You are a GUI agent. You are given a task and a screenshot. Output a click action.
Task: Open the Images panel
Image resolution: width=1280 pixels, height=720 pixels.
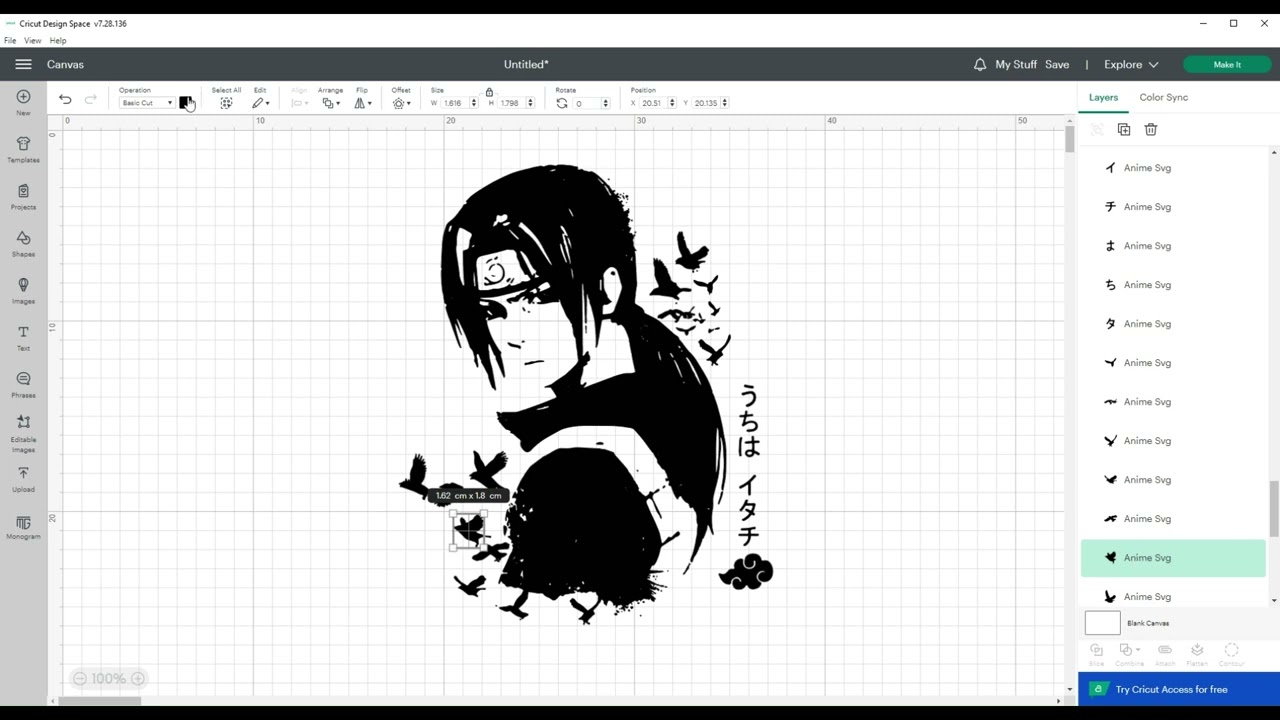tap(23, 290)
